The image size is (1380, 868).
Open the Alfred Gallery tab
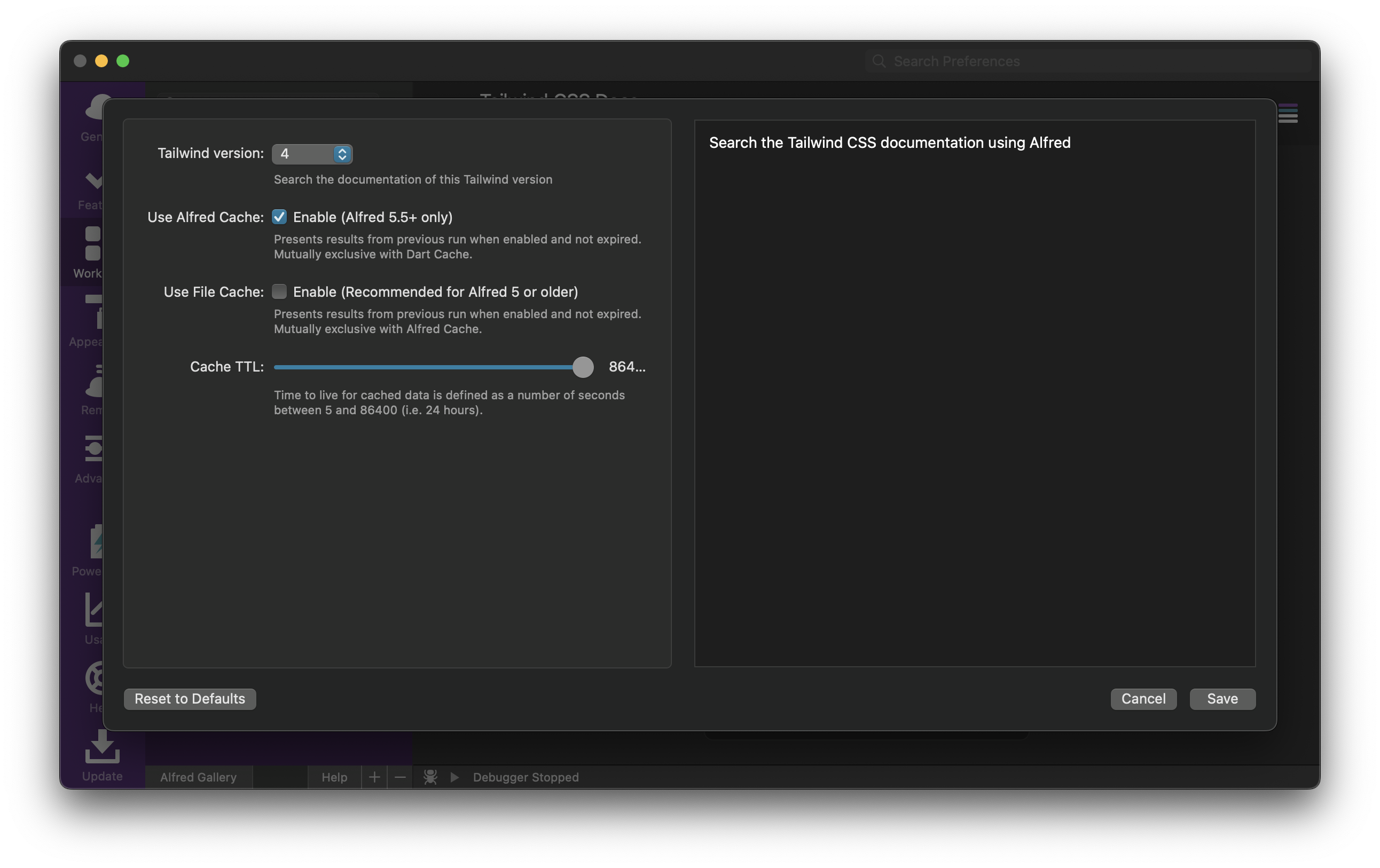(x=198, y=777)
